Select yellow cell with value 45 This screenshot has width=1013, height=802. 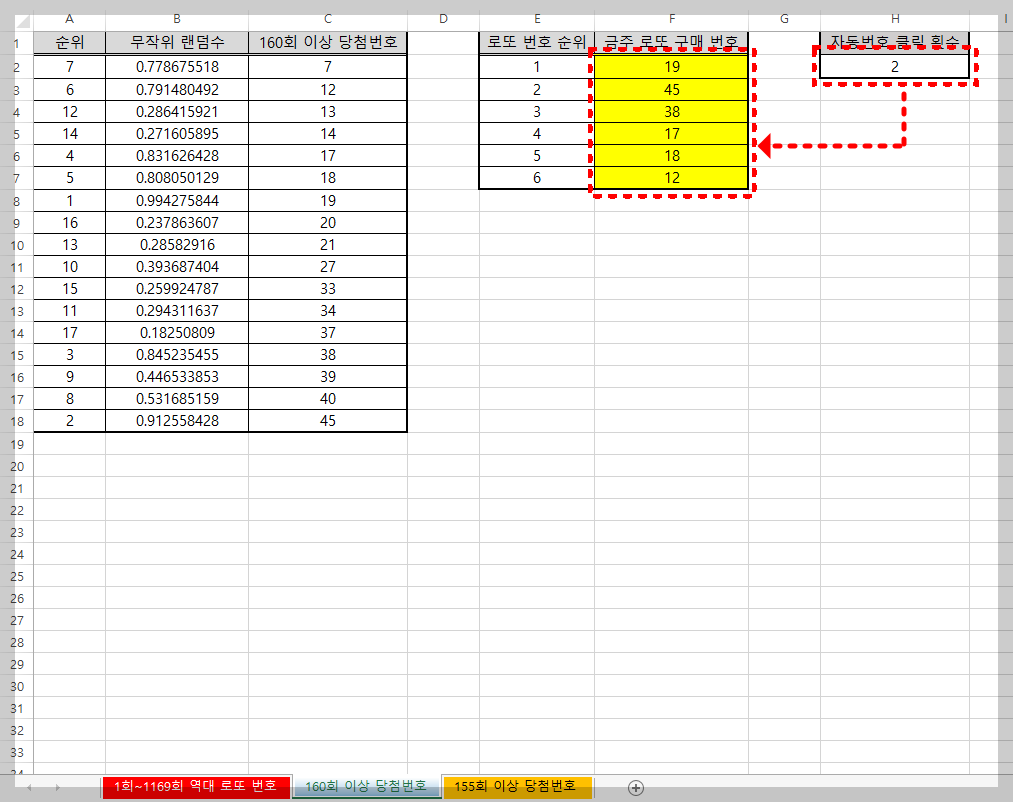click(x=672, y=89)
